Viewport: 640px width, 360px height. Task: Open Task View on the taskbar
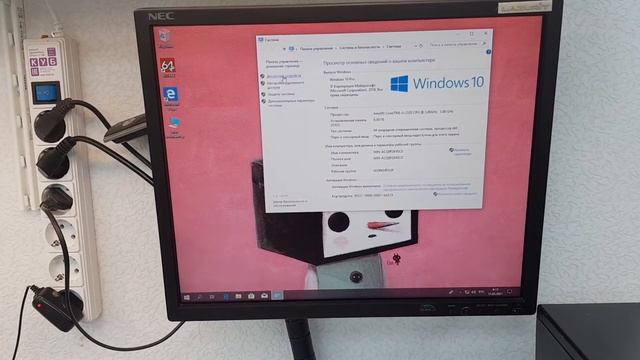click(212, 297)
